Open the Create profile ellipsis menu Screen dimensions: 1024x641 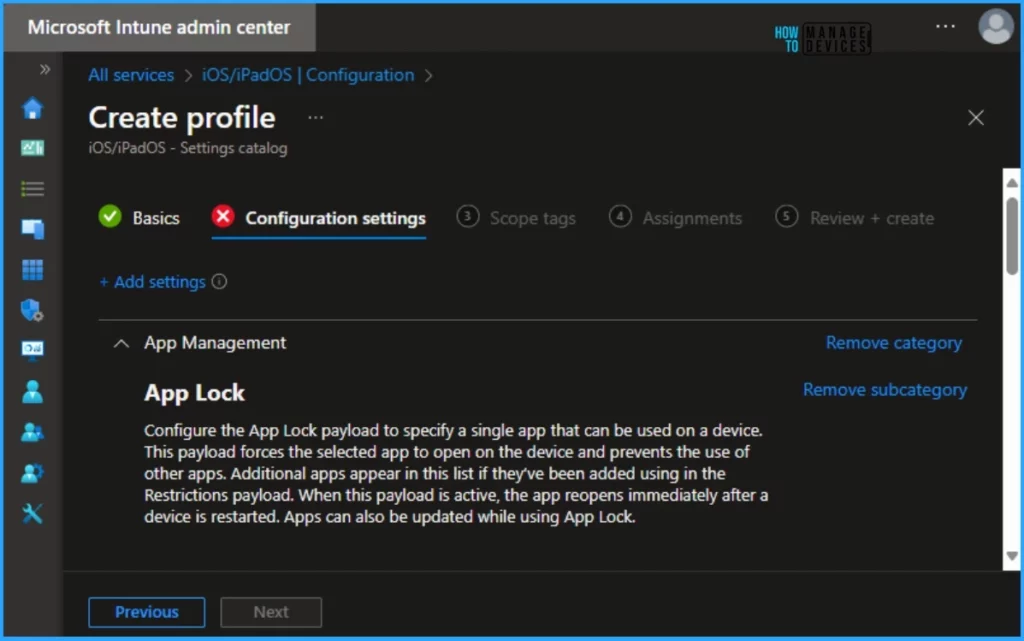315,117
